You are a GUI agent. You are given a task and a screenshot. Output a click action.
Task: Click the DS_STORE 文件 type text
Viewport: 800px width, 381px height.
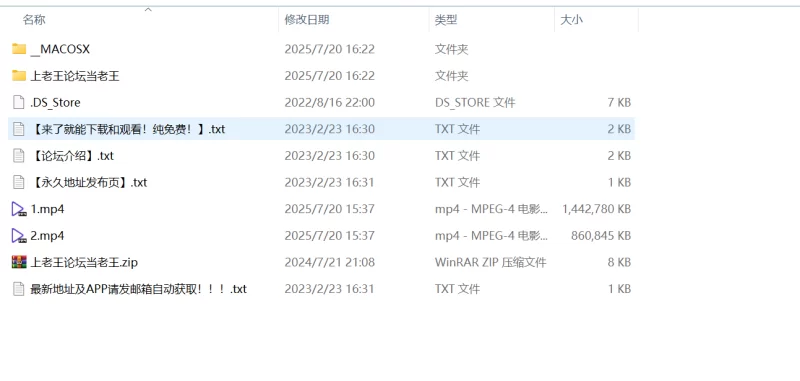point(475,103)
